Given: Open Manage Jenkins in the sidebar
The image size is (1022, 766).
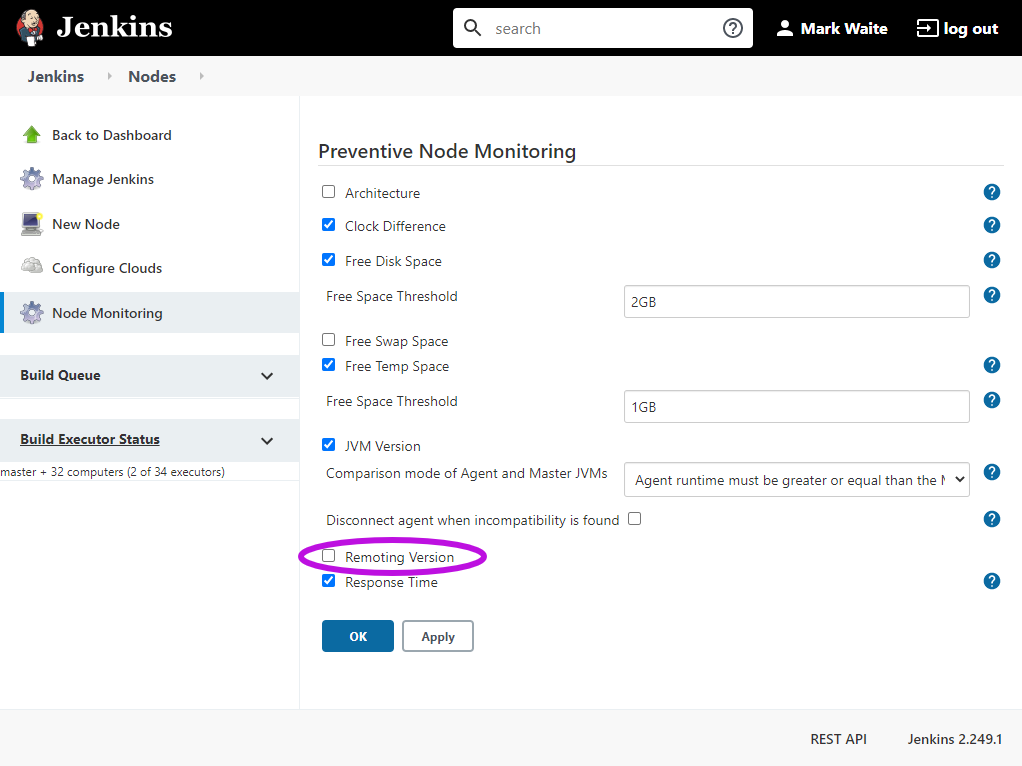Looking at the screenshot, I should [x=103, y=179].
